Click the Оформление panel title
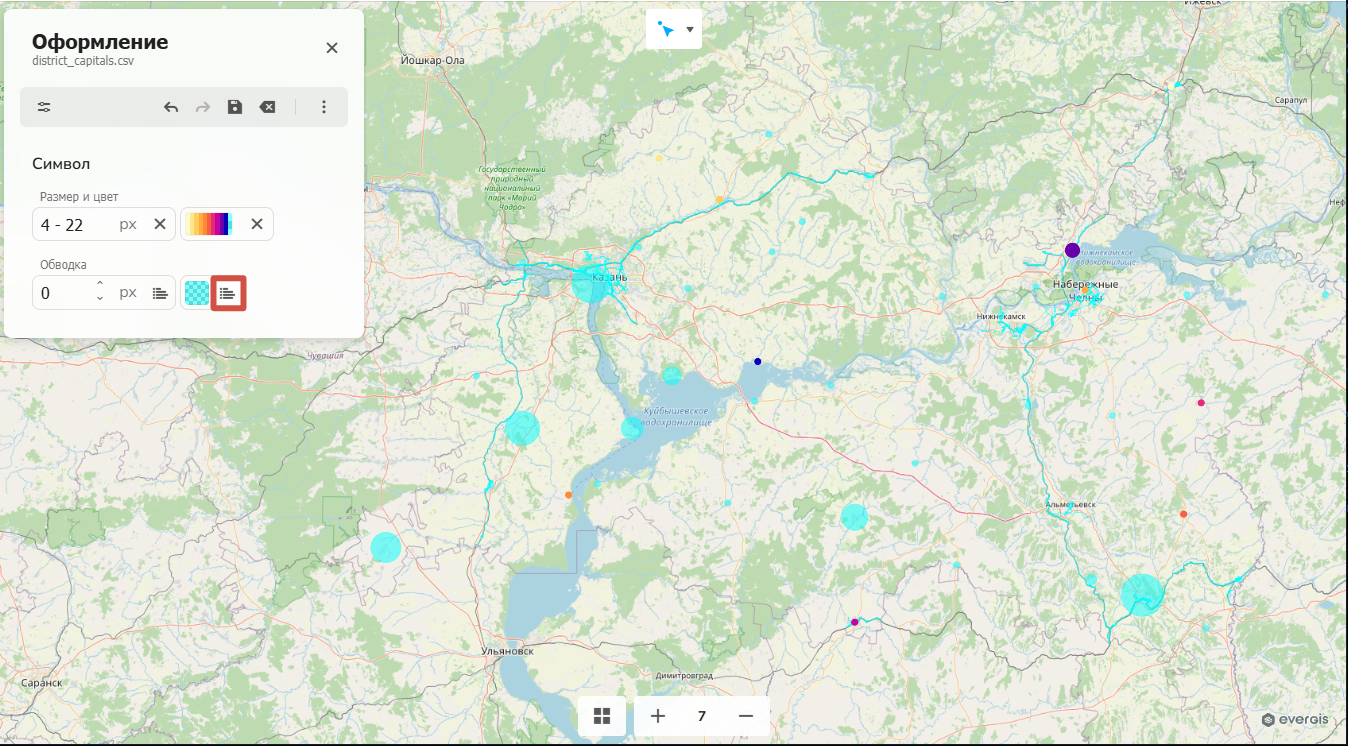The height and width of the screenshot is (746, 1348). point(100,42)
